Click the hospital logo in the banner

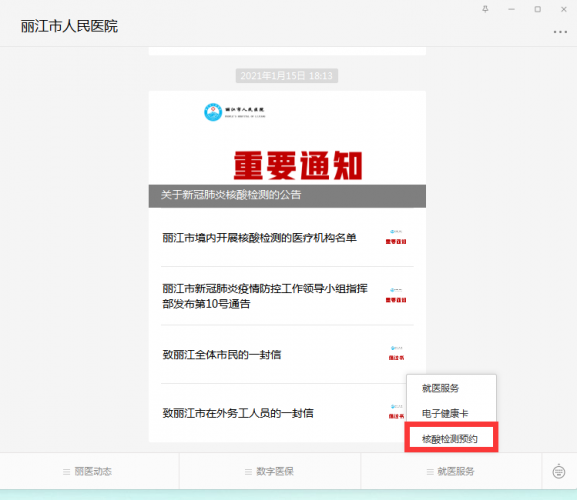(213, 112)
